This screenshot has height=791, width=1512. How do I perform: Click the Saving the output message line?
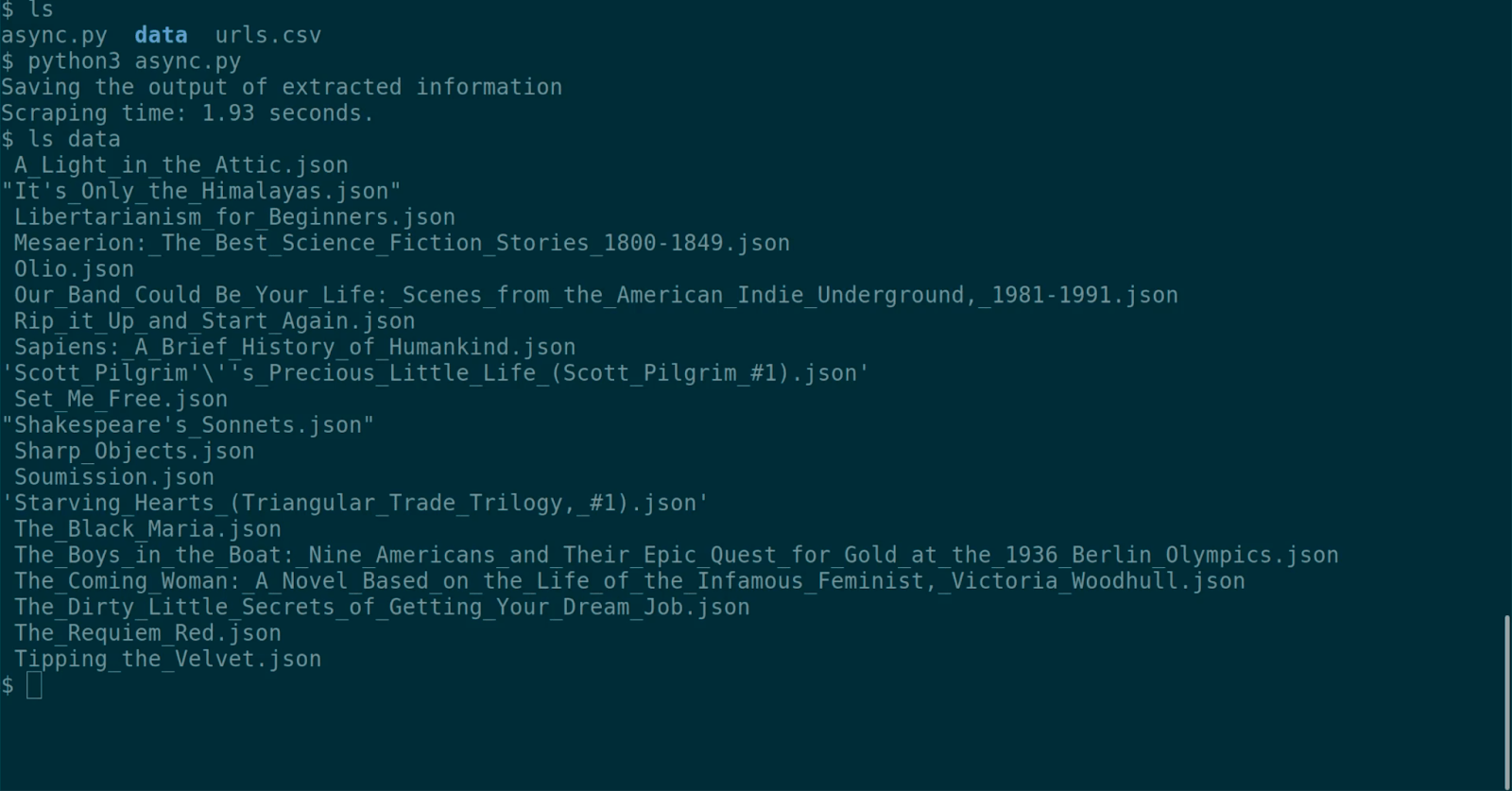coord(281,87)
